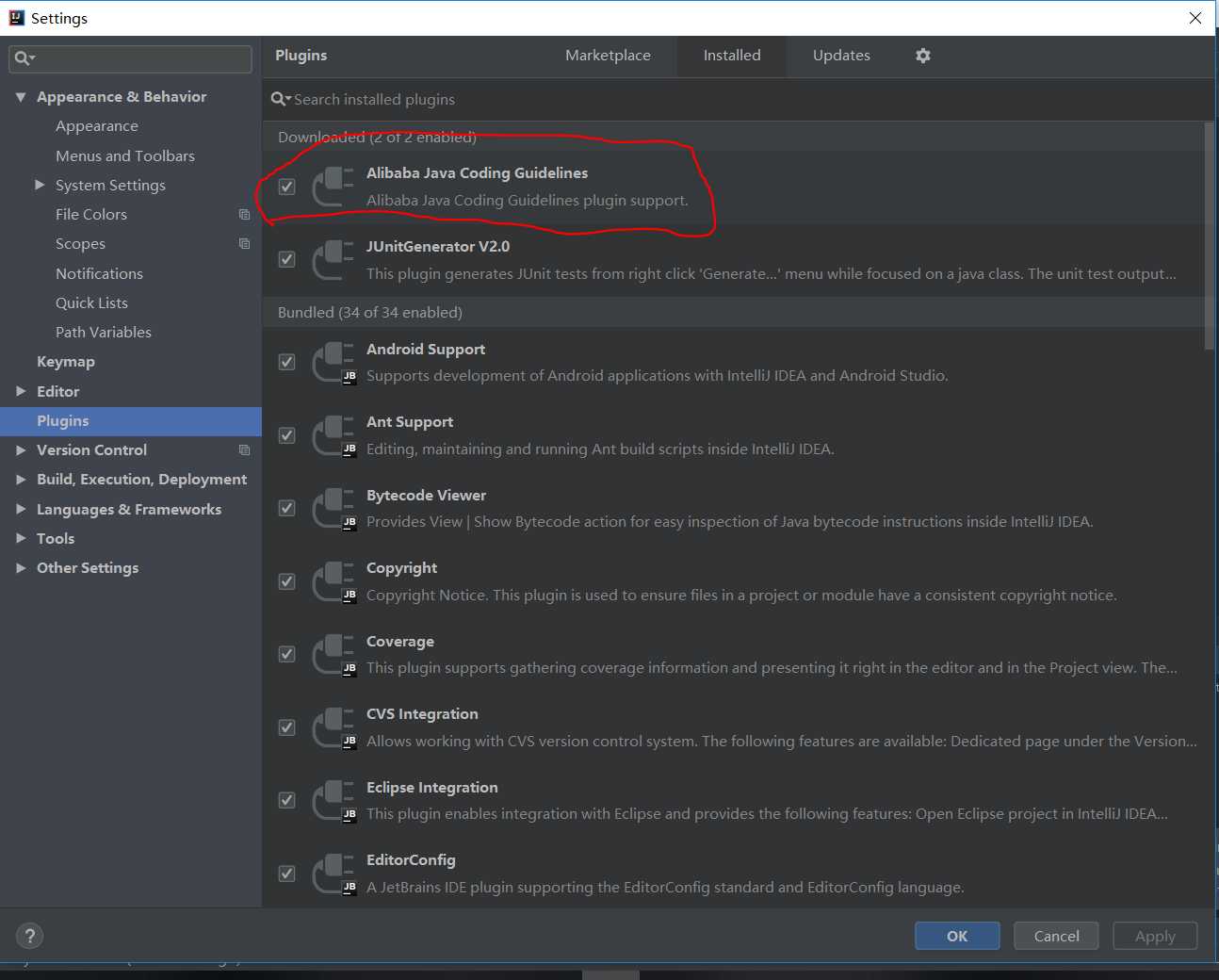Select the Keymap settings item

click(x=66, y=362)
